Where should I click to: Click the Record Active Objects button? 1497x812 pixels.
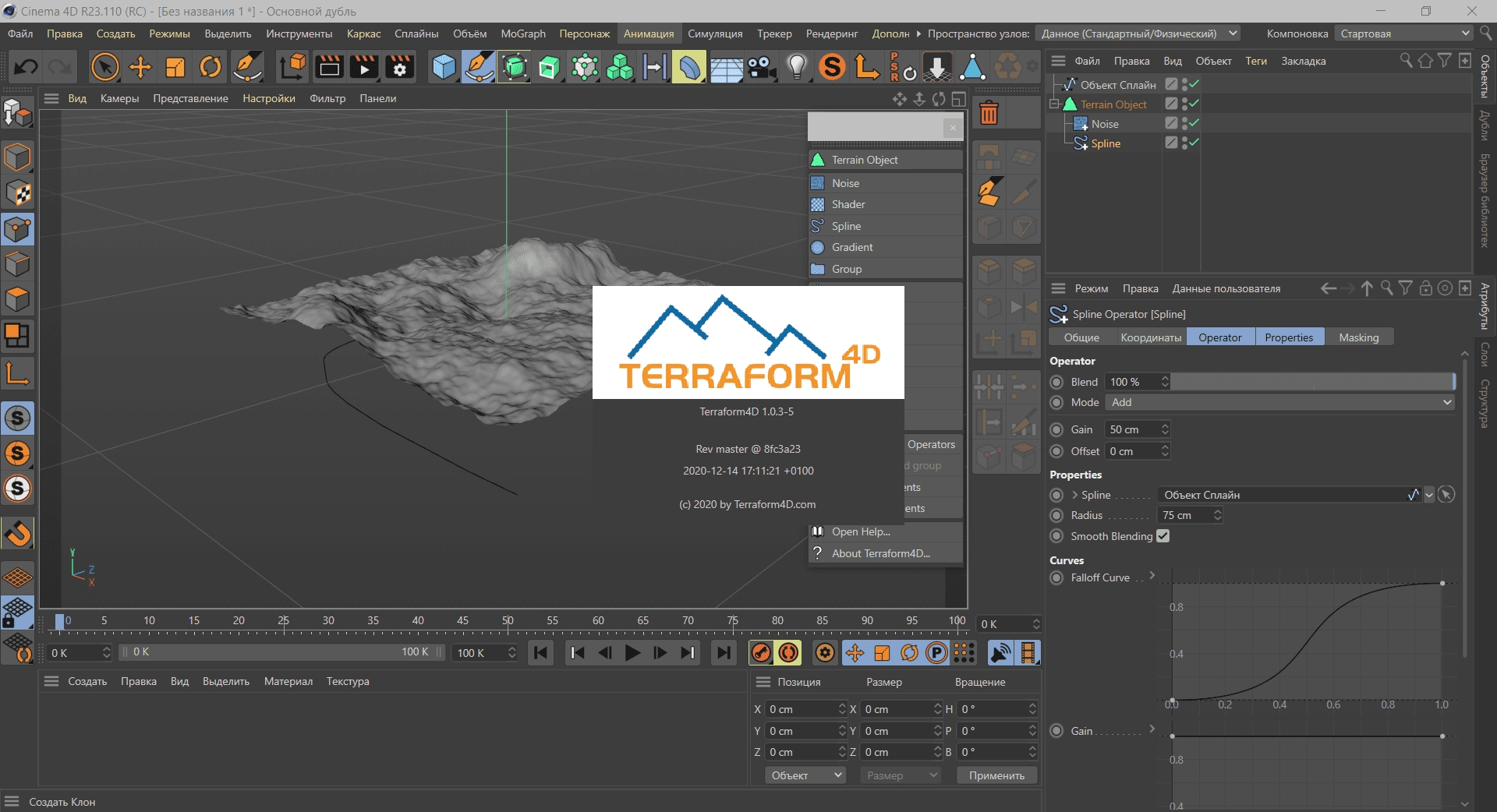[x=761, y=653]
